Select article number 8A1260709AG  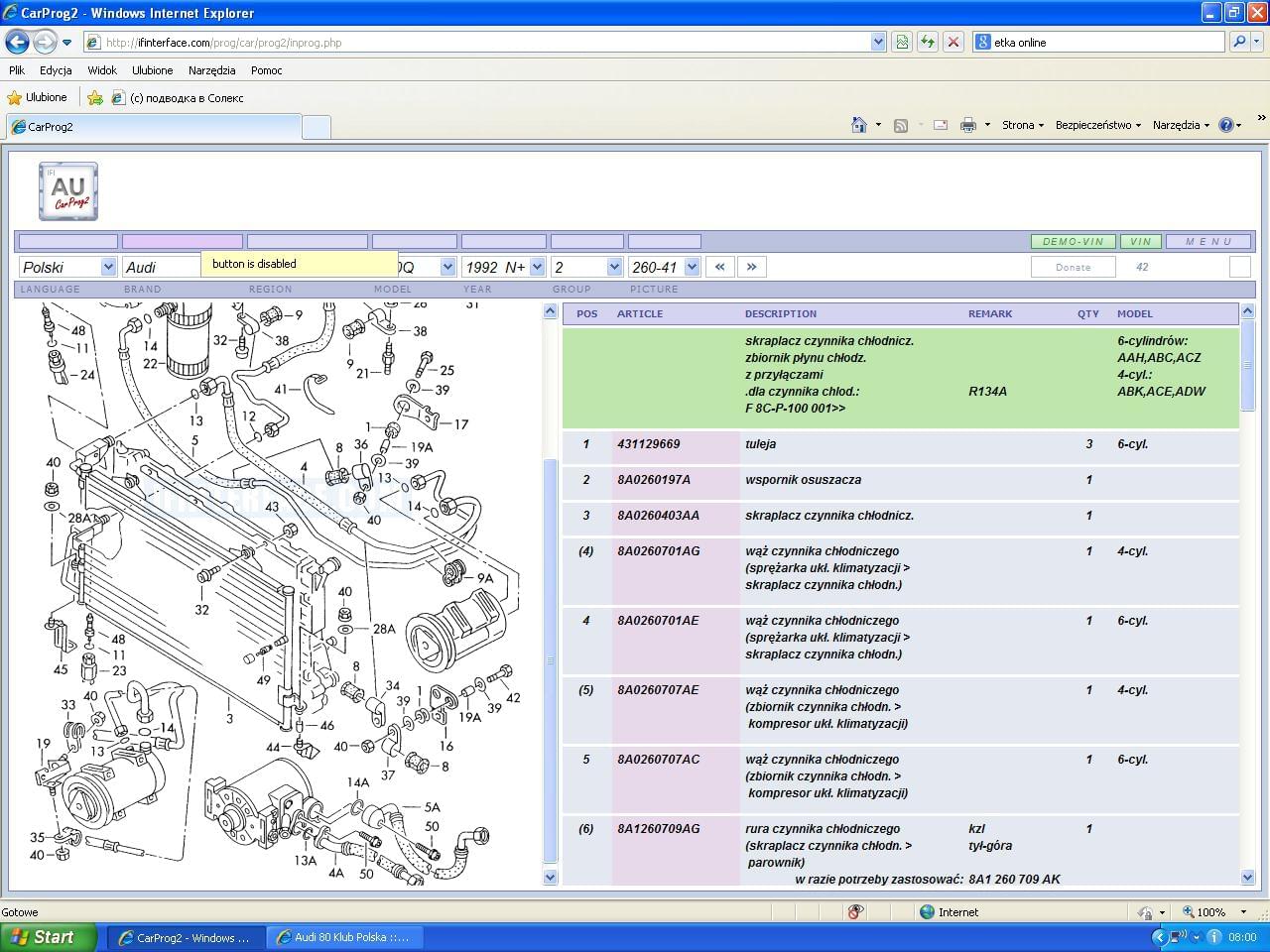click(658, 829)
